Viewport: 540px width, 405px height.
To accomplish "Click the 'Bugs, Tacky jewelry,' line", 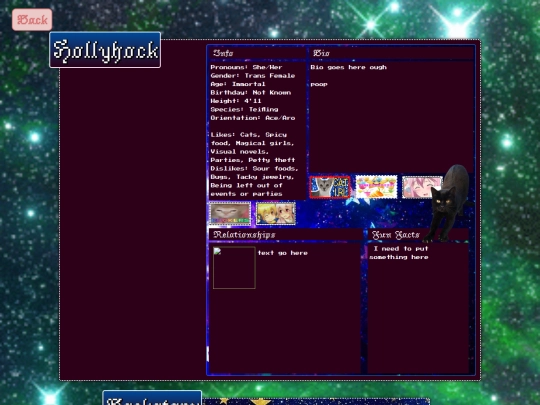I will click(252, 177).
